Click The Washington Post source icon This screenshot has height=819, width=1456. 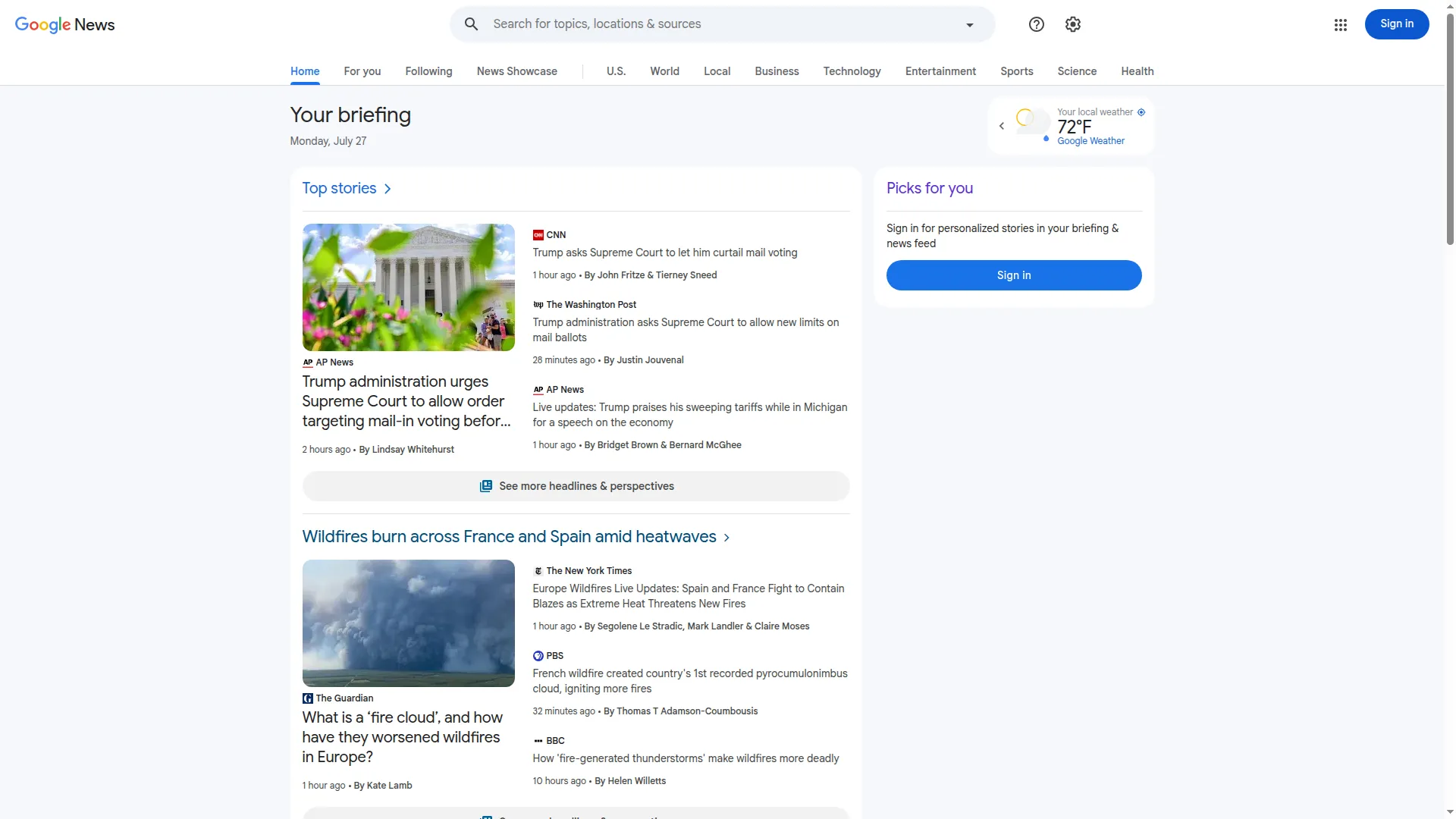(x=538, y=305)
